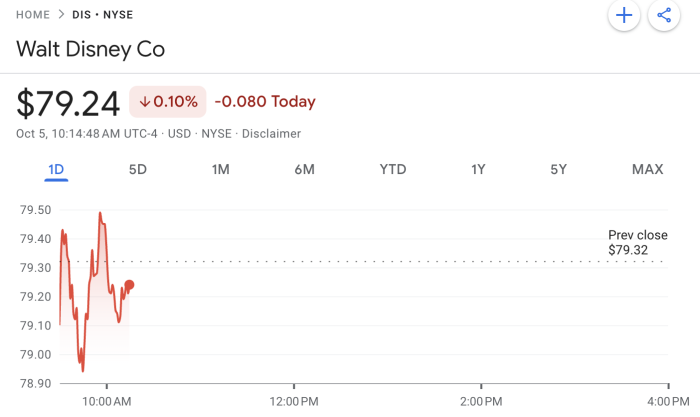The height and width of the screenshot is (417, 700).
Task: Switch to the 6M tab
Action: (304, 170)
